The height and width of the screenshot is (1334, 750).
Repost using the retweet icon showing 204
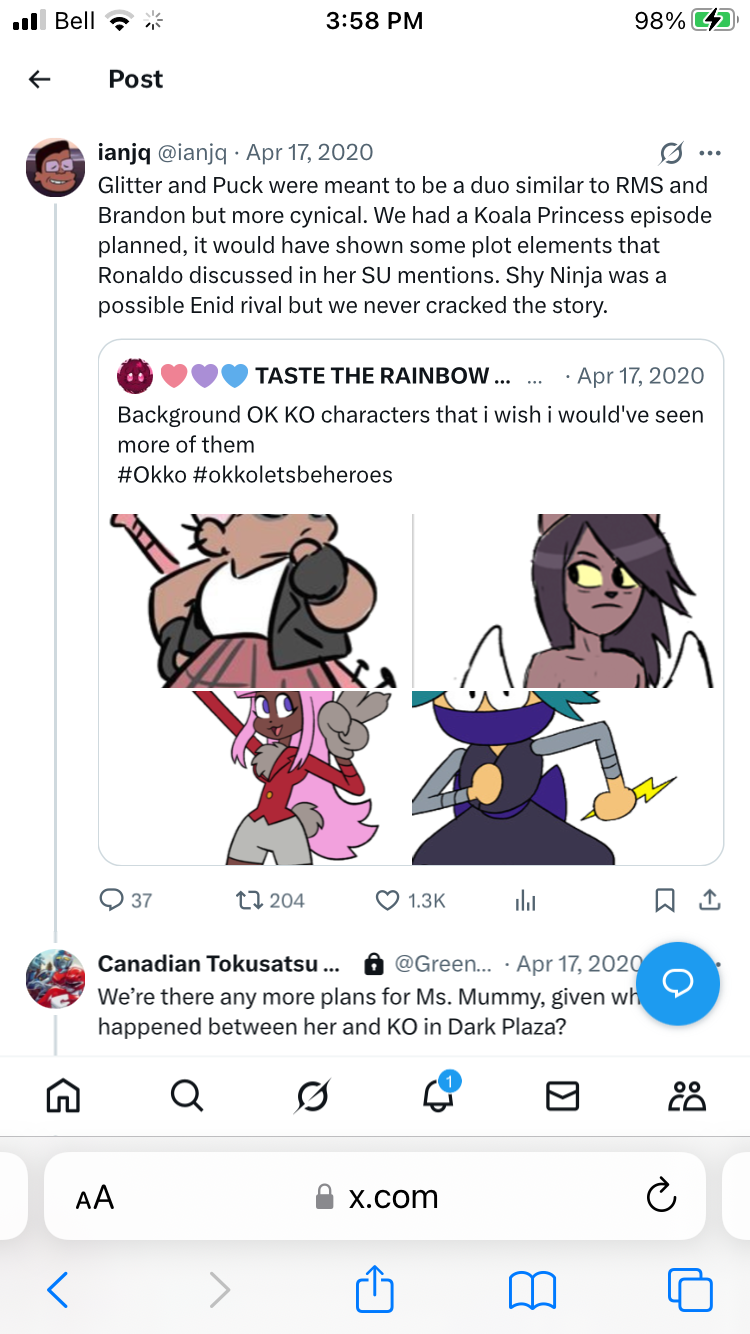[269, 900]
